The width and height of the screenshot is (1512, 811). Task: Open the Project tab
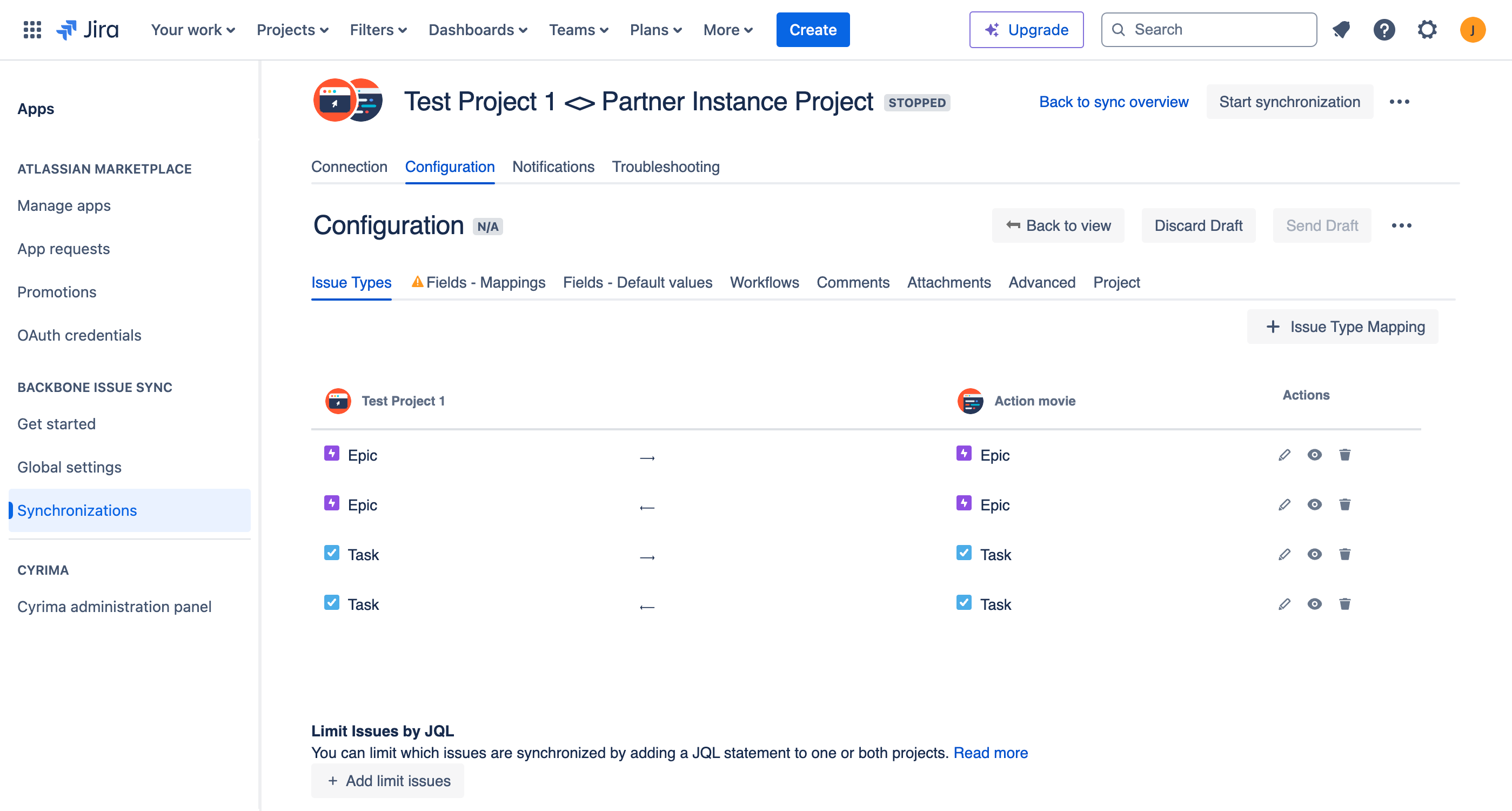1116,282
